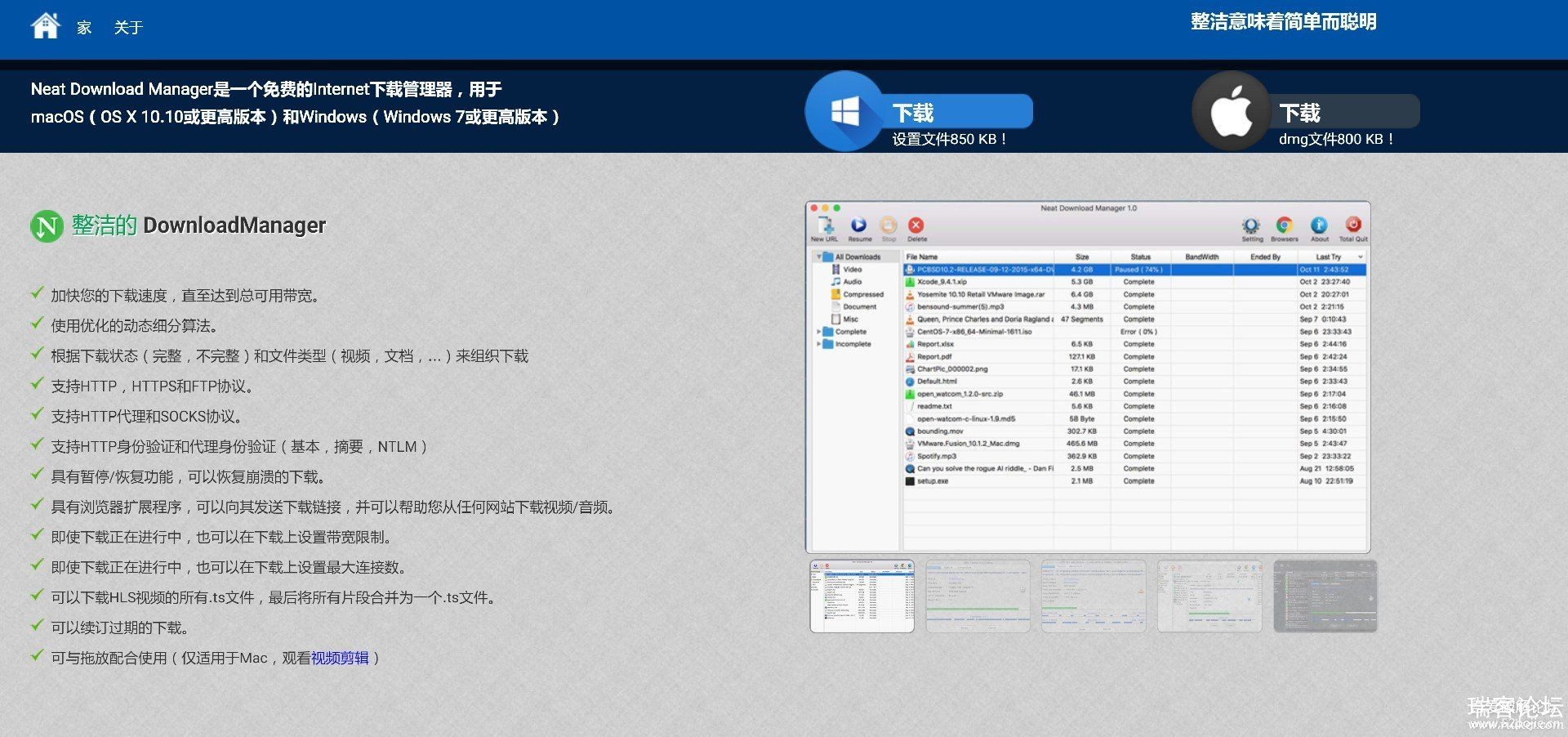Click Browsers Chrome icon in screenshot
This screenshot has width=1568, height=737.
[1284, 227]
